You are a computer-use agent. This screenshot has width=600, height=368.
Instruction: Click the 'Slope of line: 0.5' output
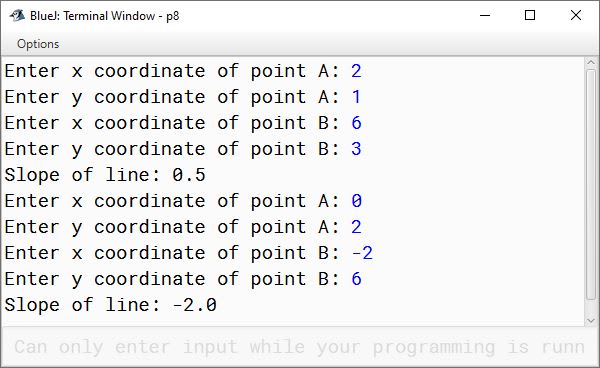point(105,175)
